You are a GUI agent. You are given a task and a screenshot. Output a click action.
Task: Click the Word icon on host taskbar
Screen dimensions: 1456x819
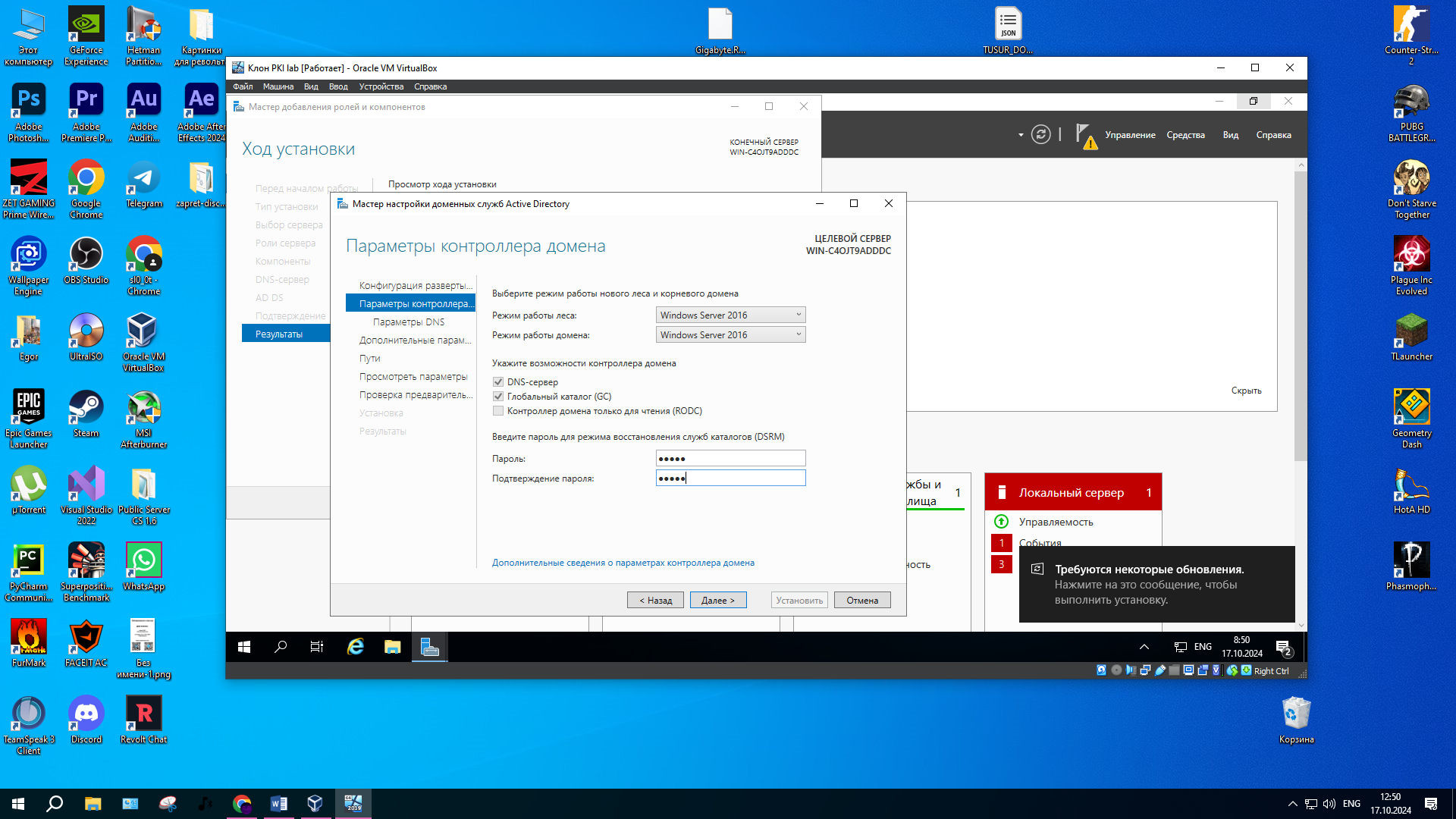point(278,804)
